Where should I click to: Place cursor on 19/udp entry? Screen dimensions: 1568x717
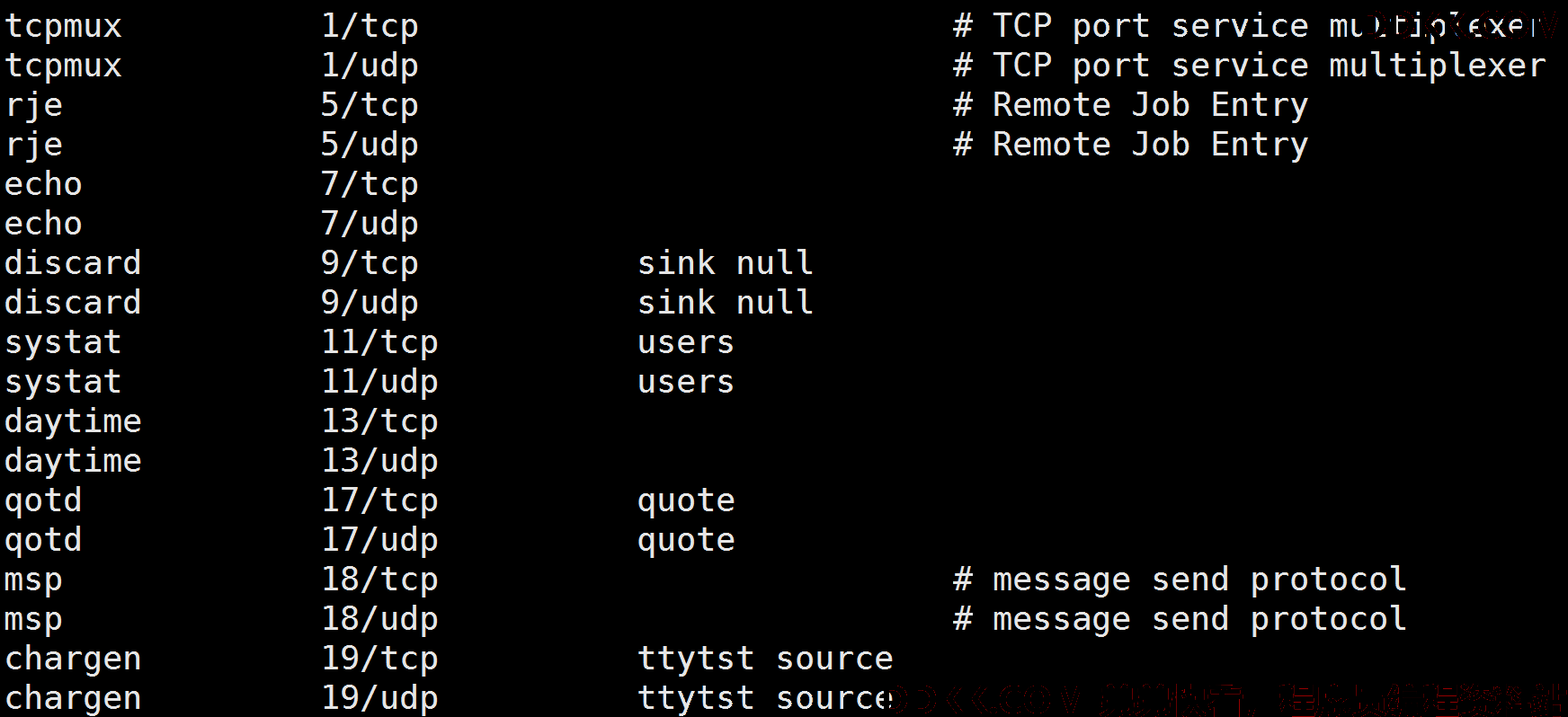coord(379,698)
